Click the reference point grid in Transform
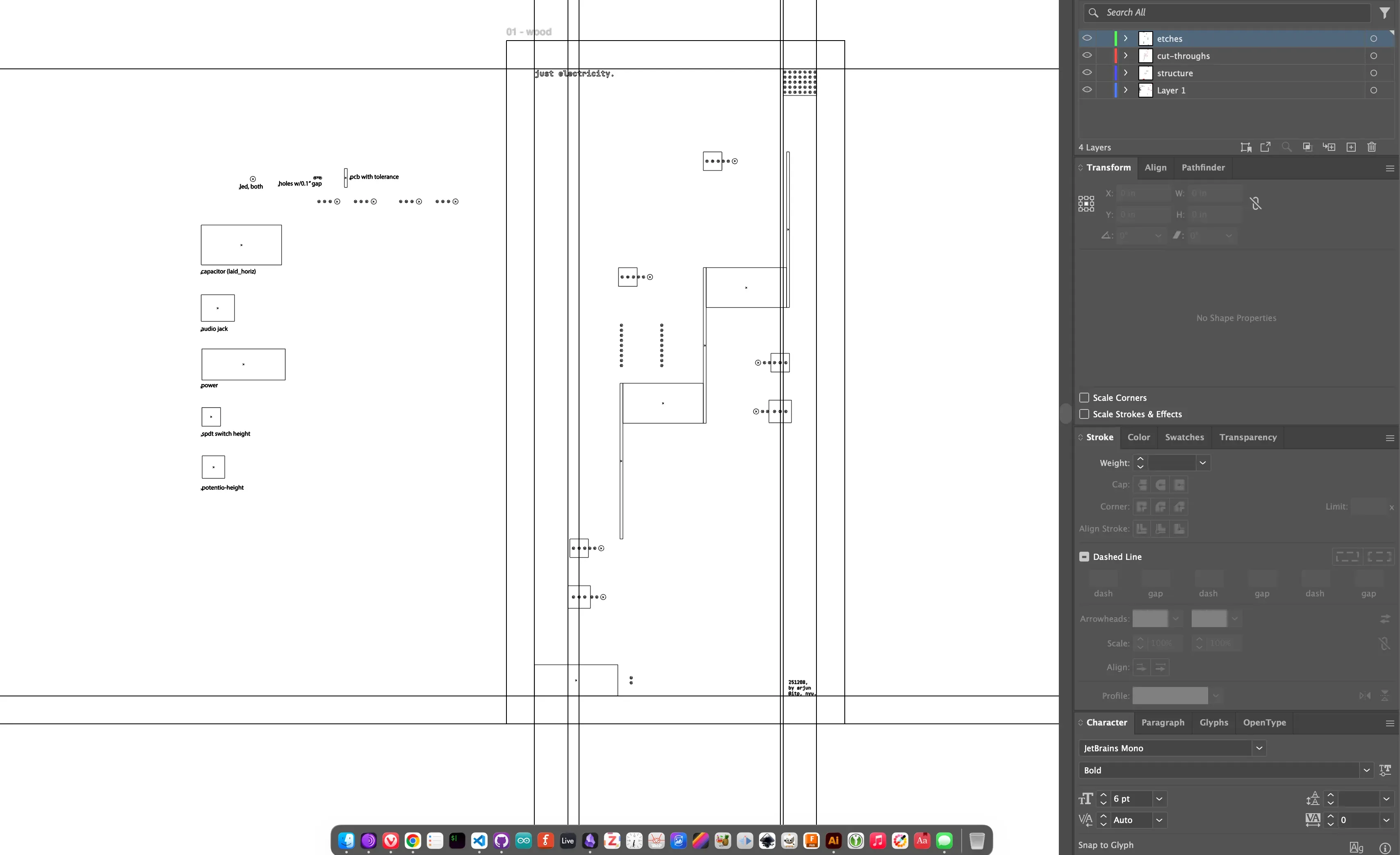Image resolution: width=1400 pixels, height=855 pixels. (x=1086, y=204)
